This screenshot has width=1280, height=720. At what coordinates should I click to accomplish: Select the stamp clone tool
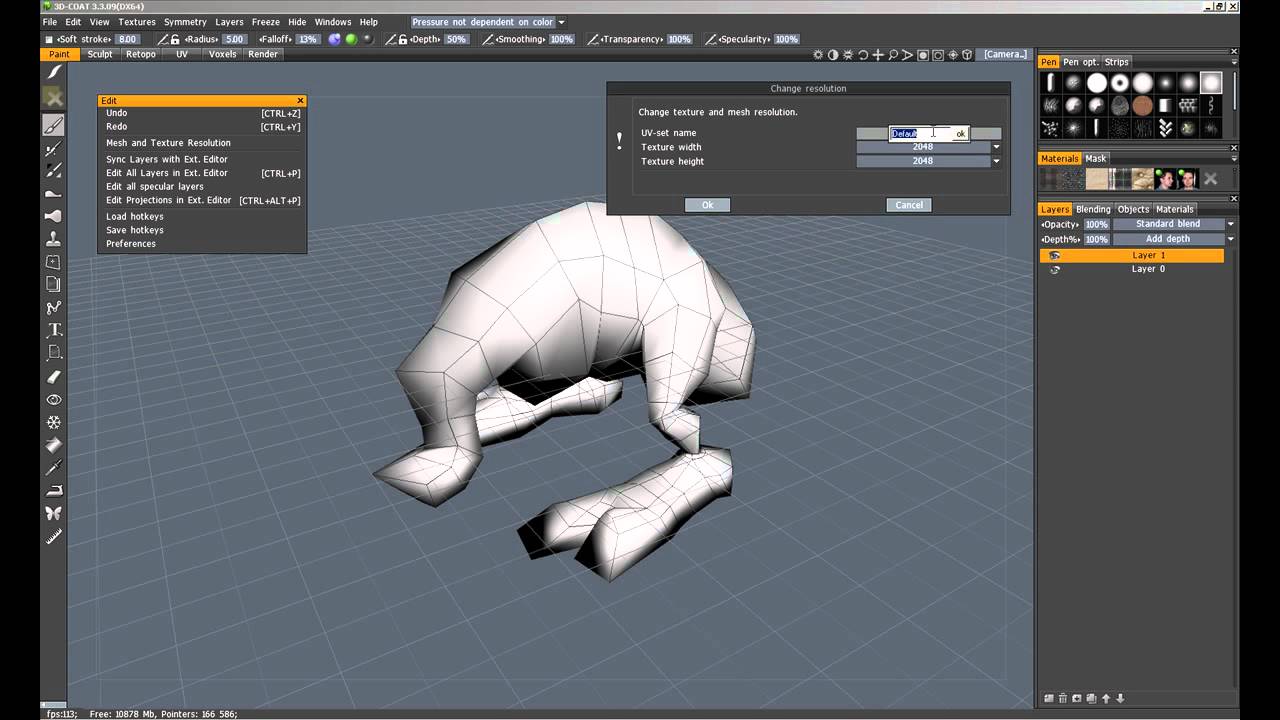pyautogui.click(x=54, y=239)
